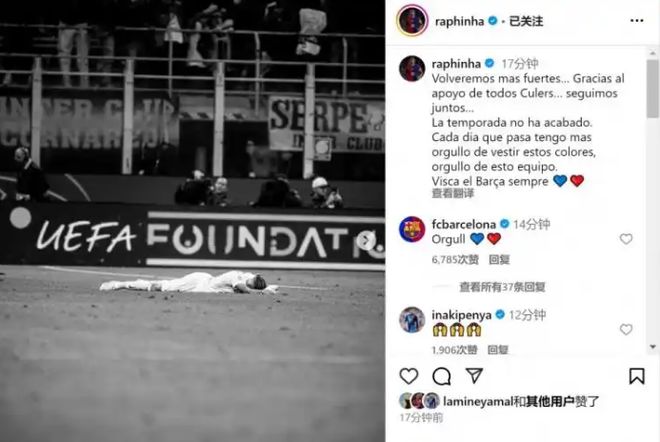Like the fcbarcelona comment
The width and height of the screenshot is (660, 442).
tap(626, 239)
